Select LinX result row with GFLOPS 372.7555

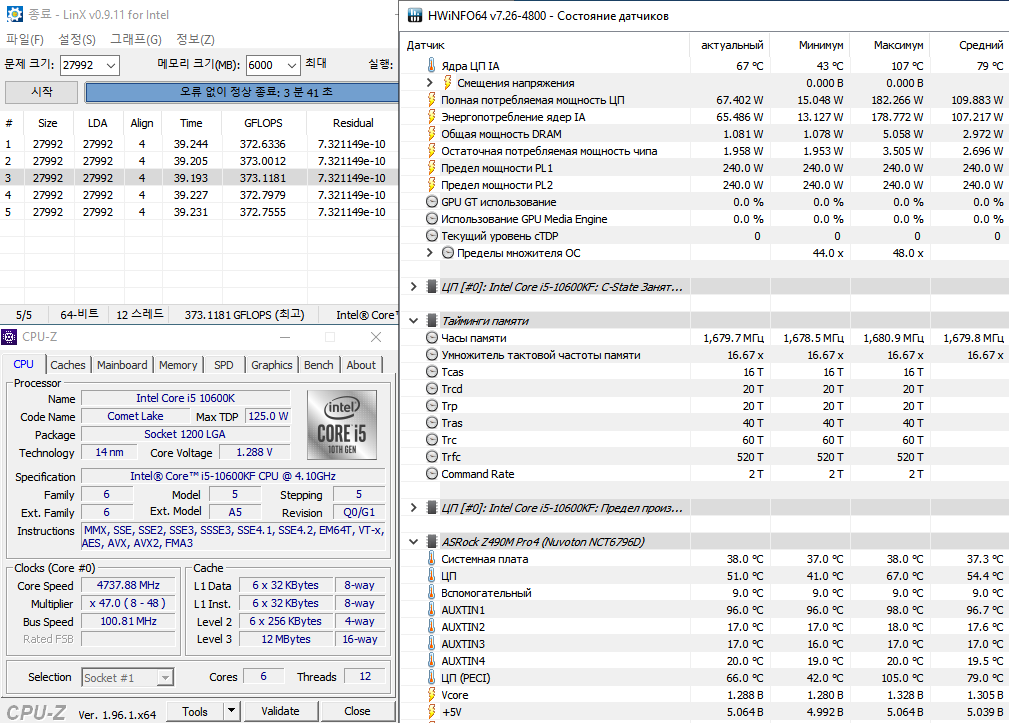[199, 212]
